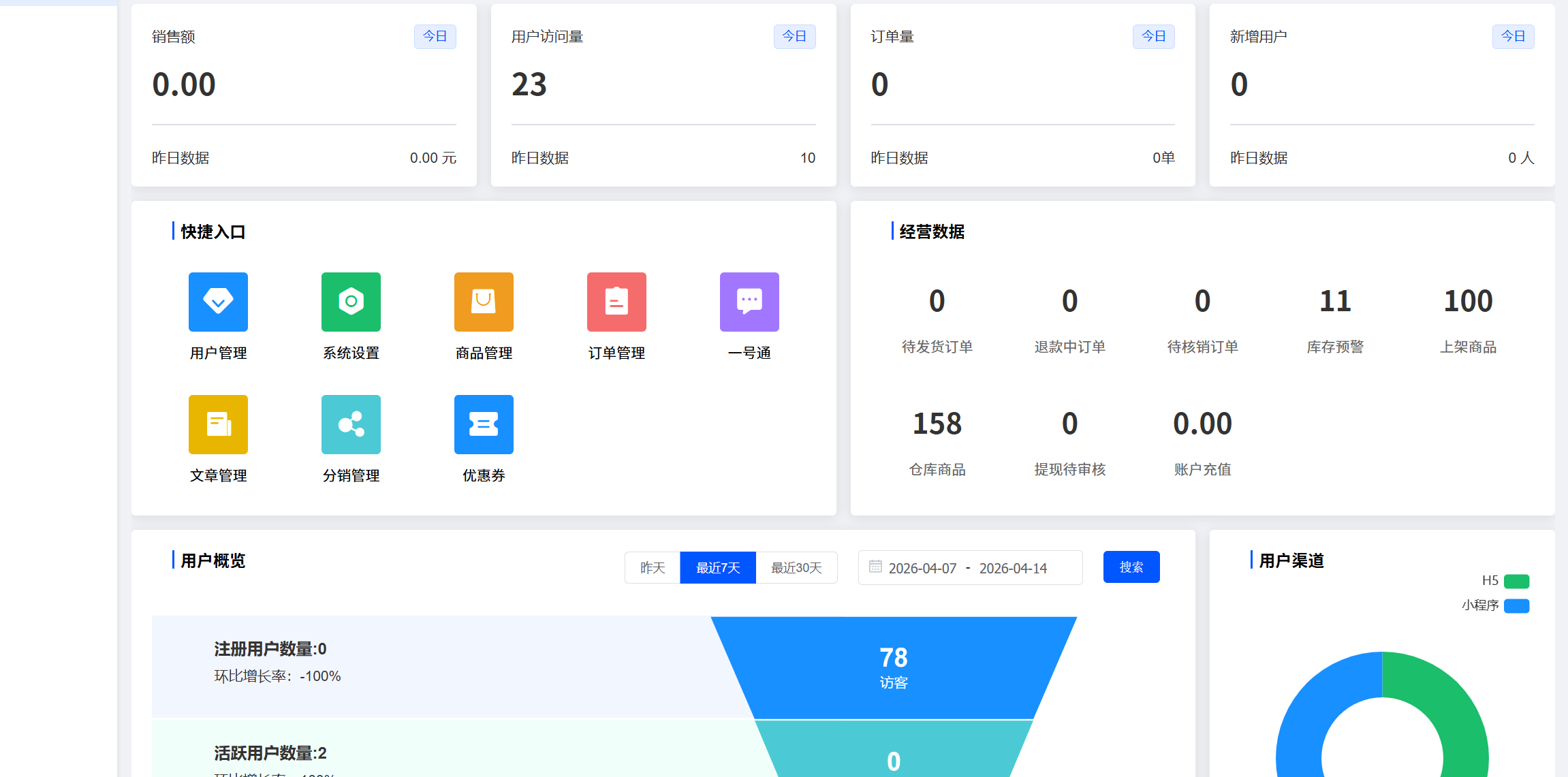Open the 分销管理 share icon
1568x777 pixels.
click(351, 424)
